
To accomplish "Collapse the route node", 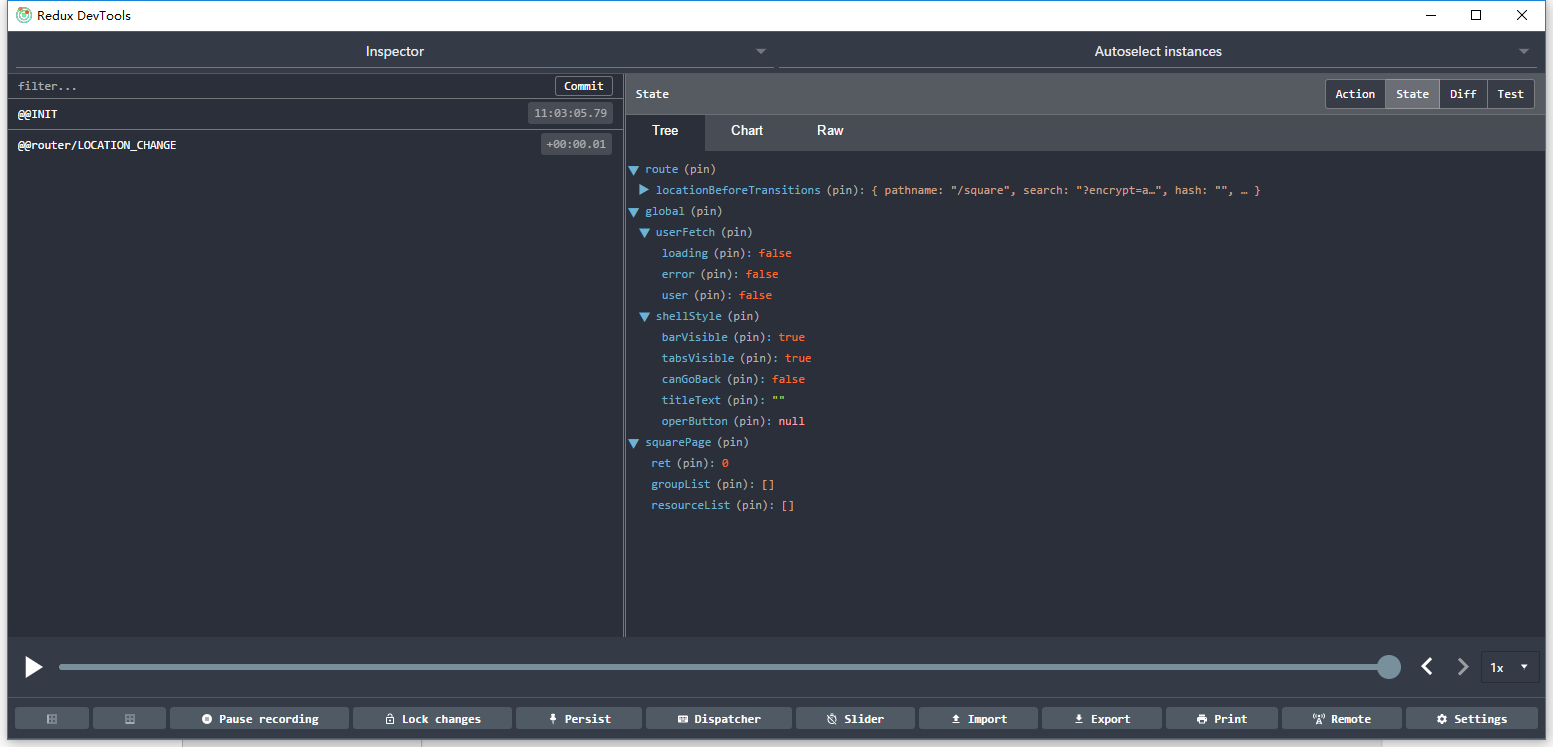I will (634, 170).
